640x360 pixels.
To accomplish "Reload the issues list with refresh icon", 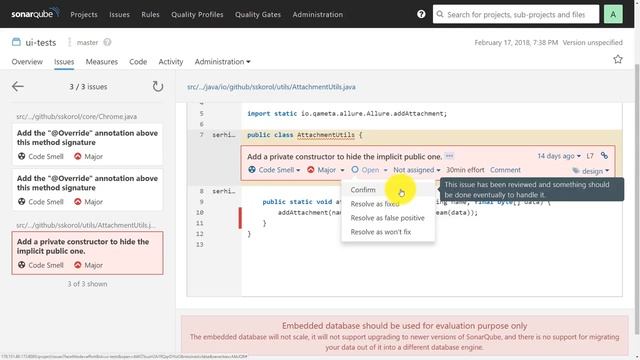I will (x=158, y=86).
